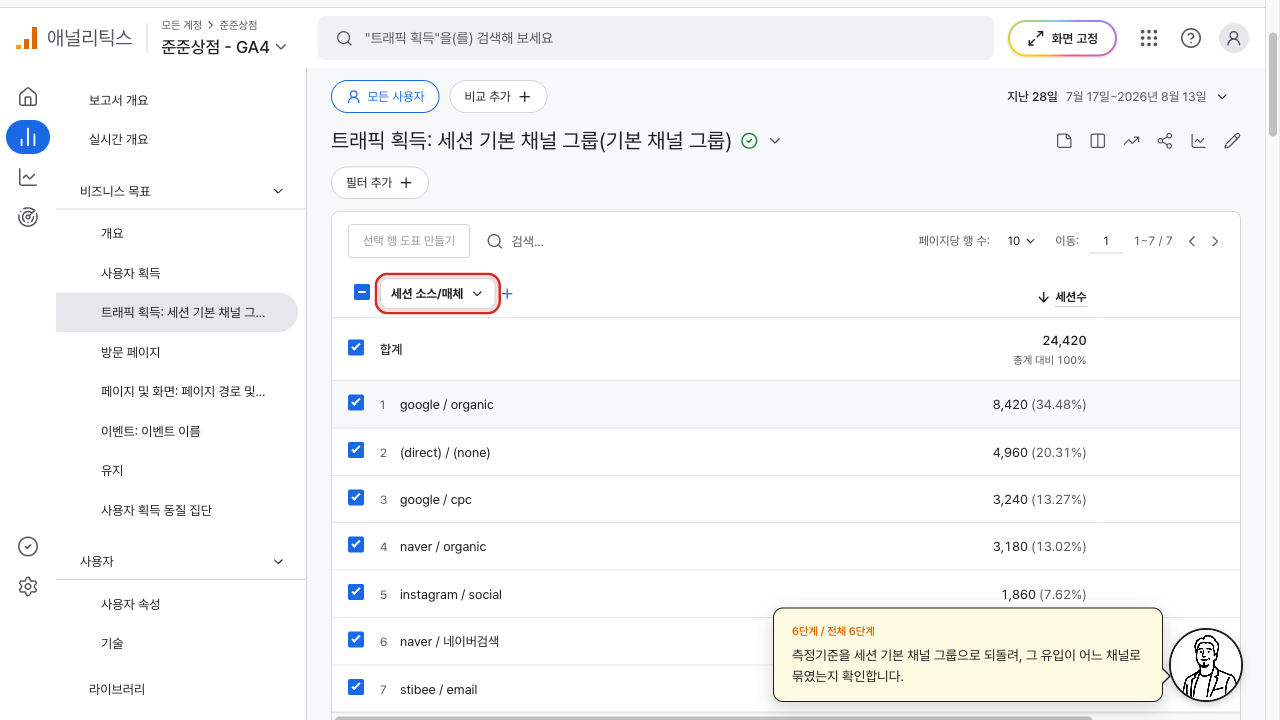The height and width of the screenshot is (720, 1280).
Task: Select the Reports bar-chart rail icon
Action: [28, 137]
